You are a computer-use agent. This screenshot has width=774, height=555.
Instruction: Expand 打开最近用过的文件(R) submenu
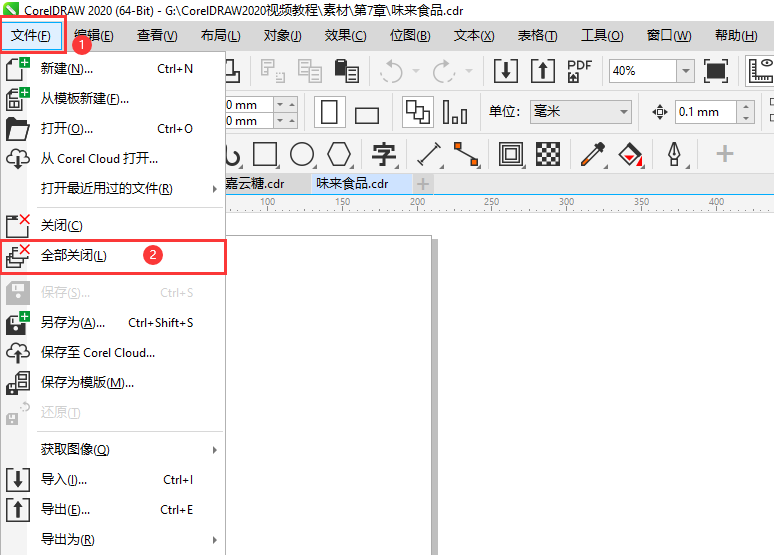coord(113,189)
